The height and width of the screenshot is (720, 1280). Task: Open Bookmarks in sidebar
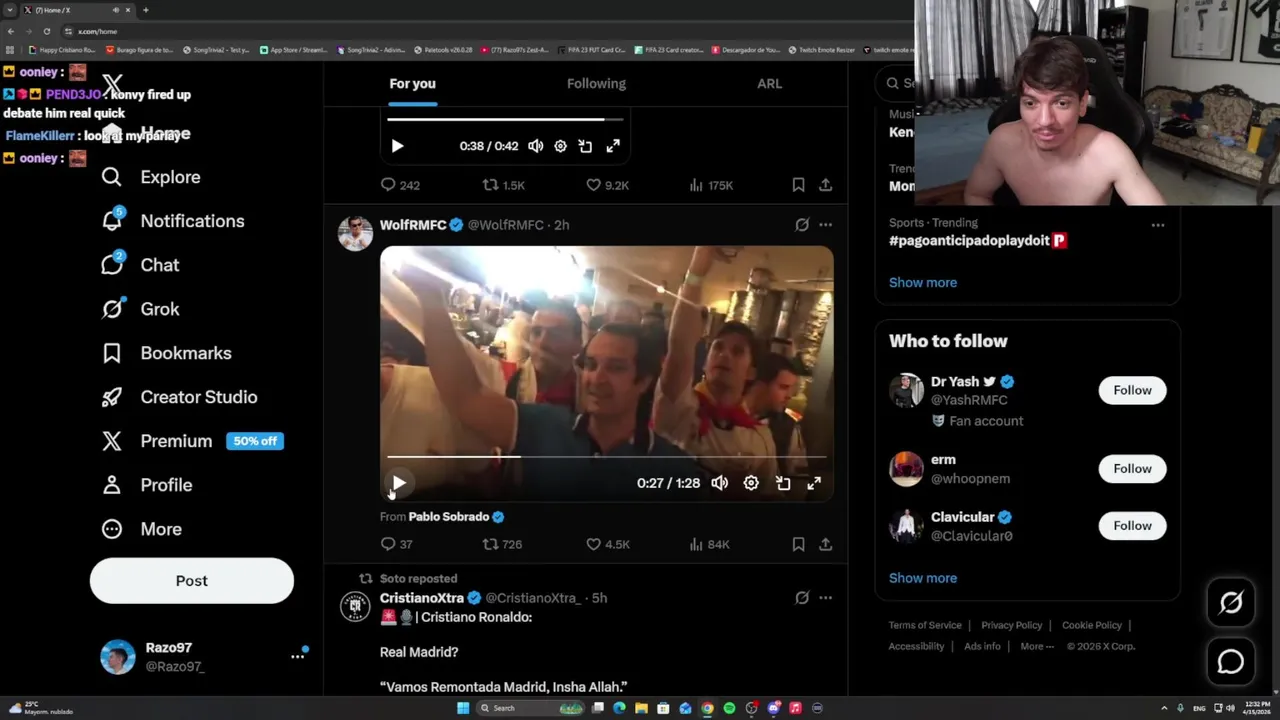point(166,353)
